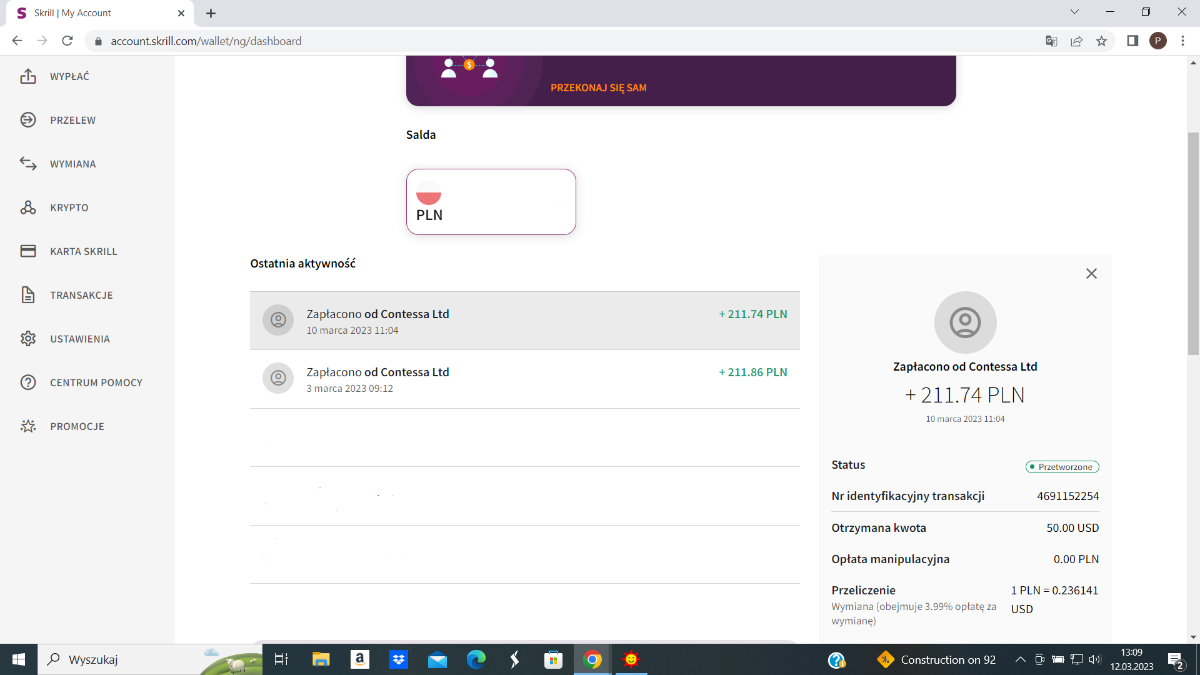Click the Centrum Pomocy question mark icon
Screen dimensions: 1200x675
coord(29,383)
